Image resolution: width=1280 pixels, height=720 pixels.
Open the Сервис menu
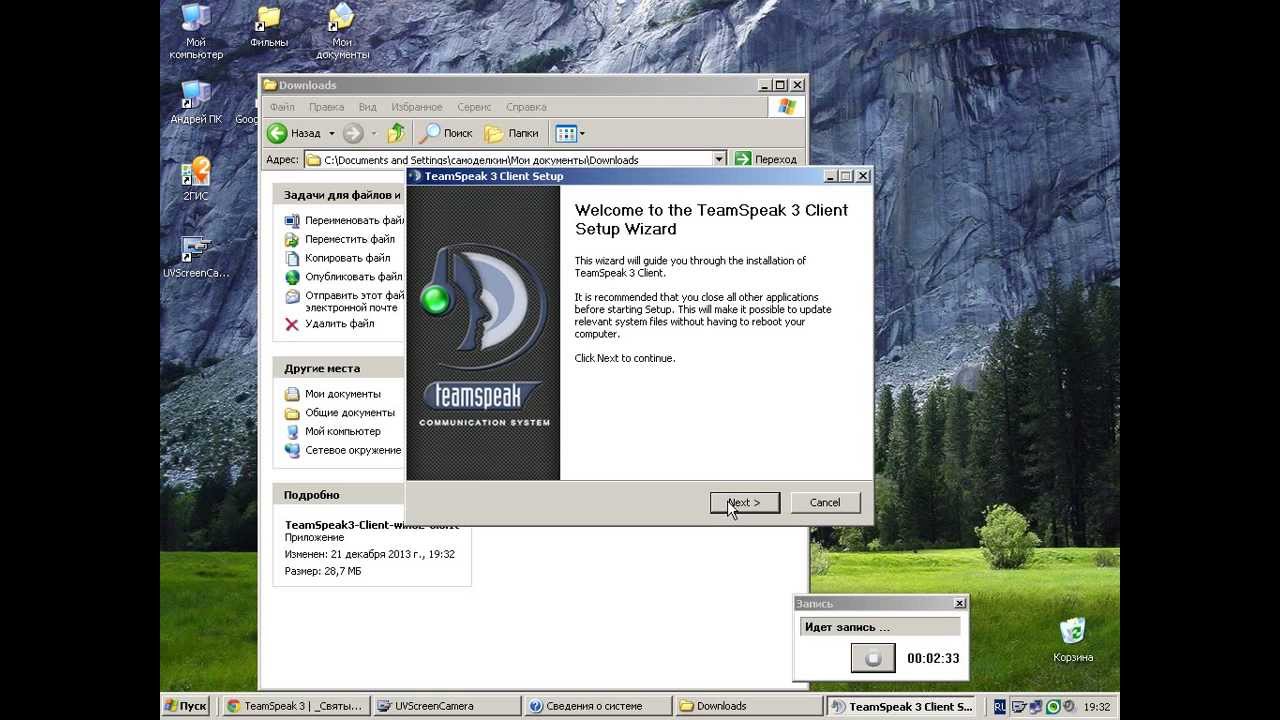pos(474,107)
